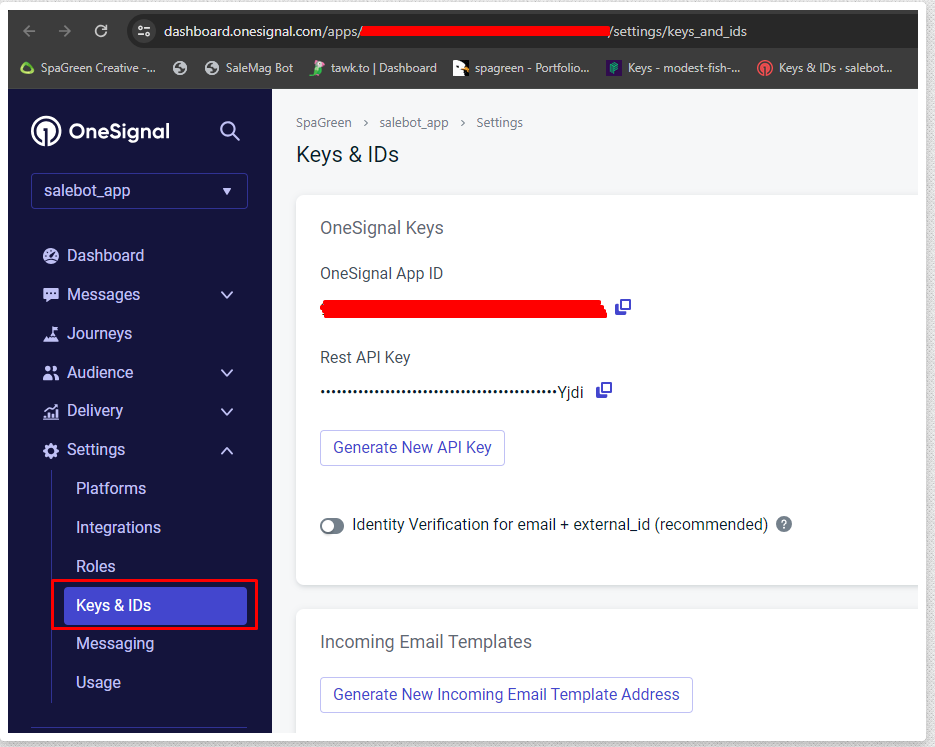Click the browser back arrow

29,31
